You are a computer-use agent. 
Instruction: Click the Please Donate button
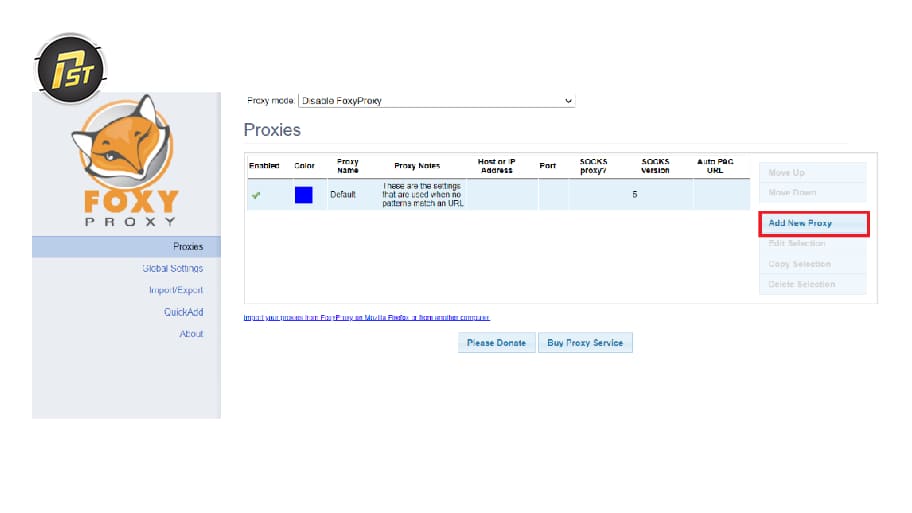(496, 343)
